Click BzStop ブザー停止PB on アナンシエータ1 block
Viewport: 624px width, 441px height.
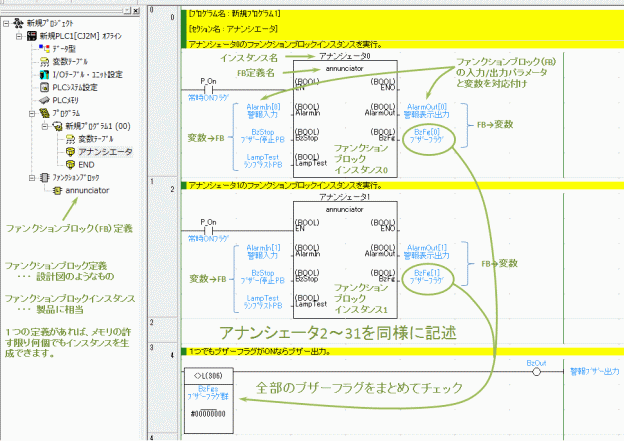(x=263, y=277)
